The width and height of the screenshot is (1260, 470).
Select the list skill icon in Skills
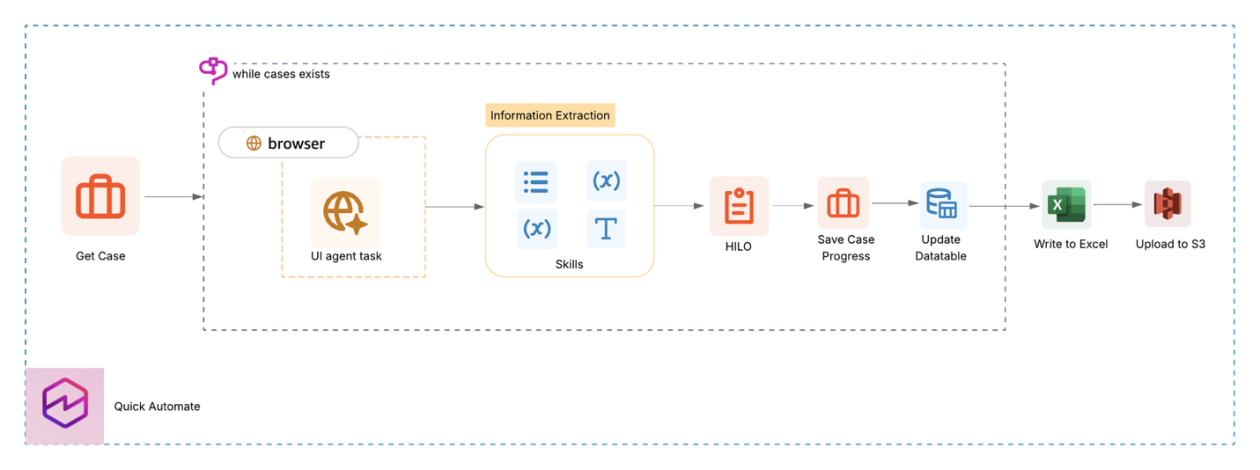(536, 182)
